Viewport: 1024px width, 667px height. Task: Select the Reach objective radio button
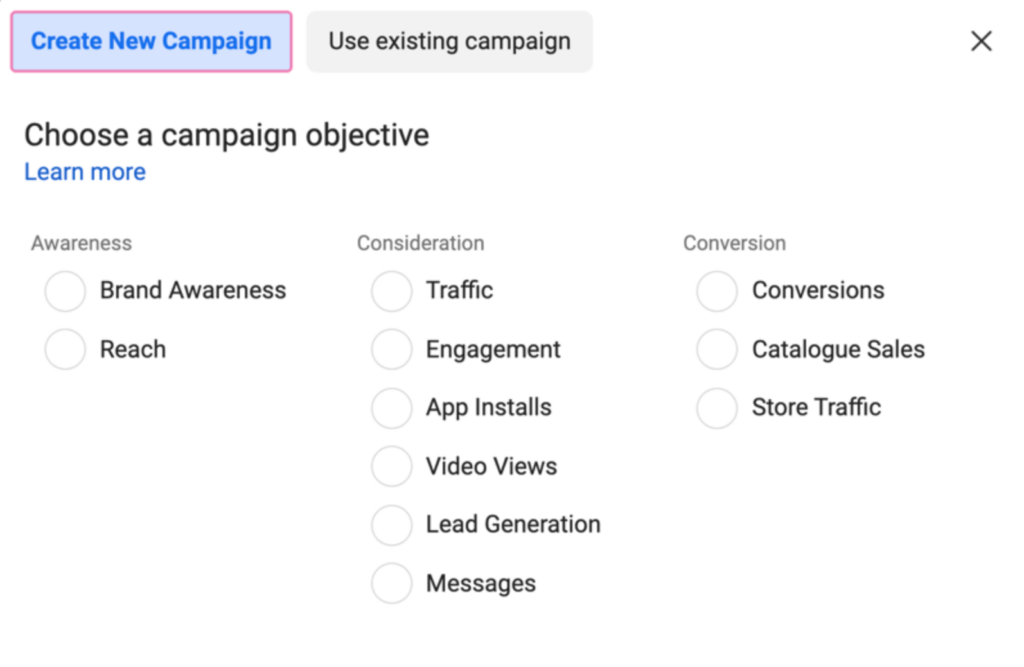pyautogui.click(x=65, y=349)
